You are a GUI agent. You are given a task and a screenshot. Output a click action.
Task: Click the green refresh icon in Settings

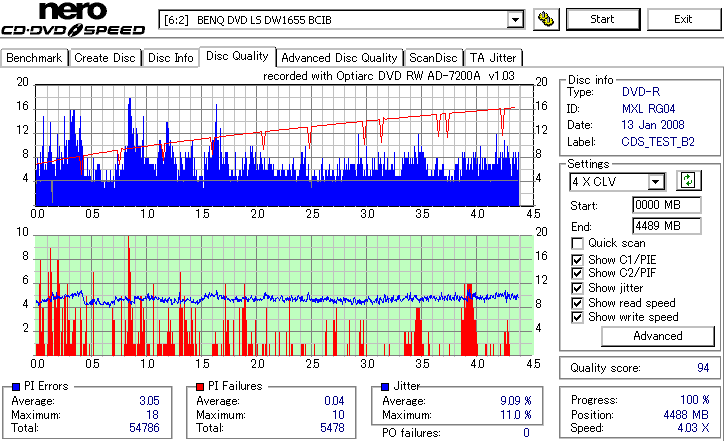tap(688, 181)
